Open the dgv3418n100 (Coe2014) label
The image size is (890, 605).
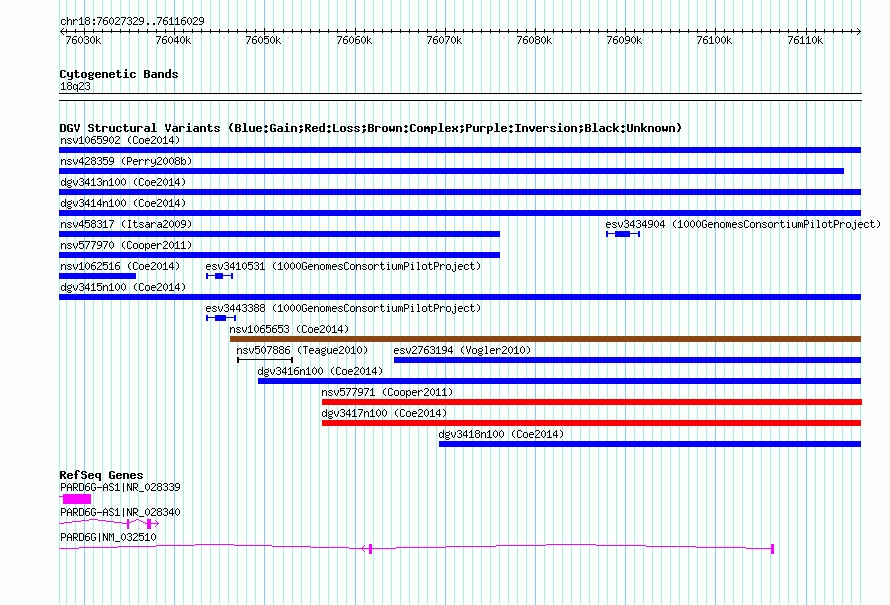[x=501, y=434]
